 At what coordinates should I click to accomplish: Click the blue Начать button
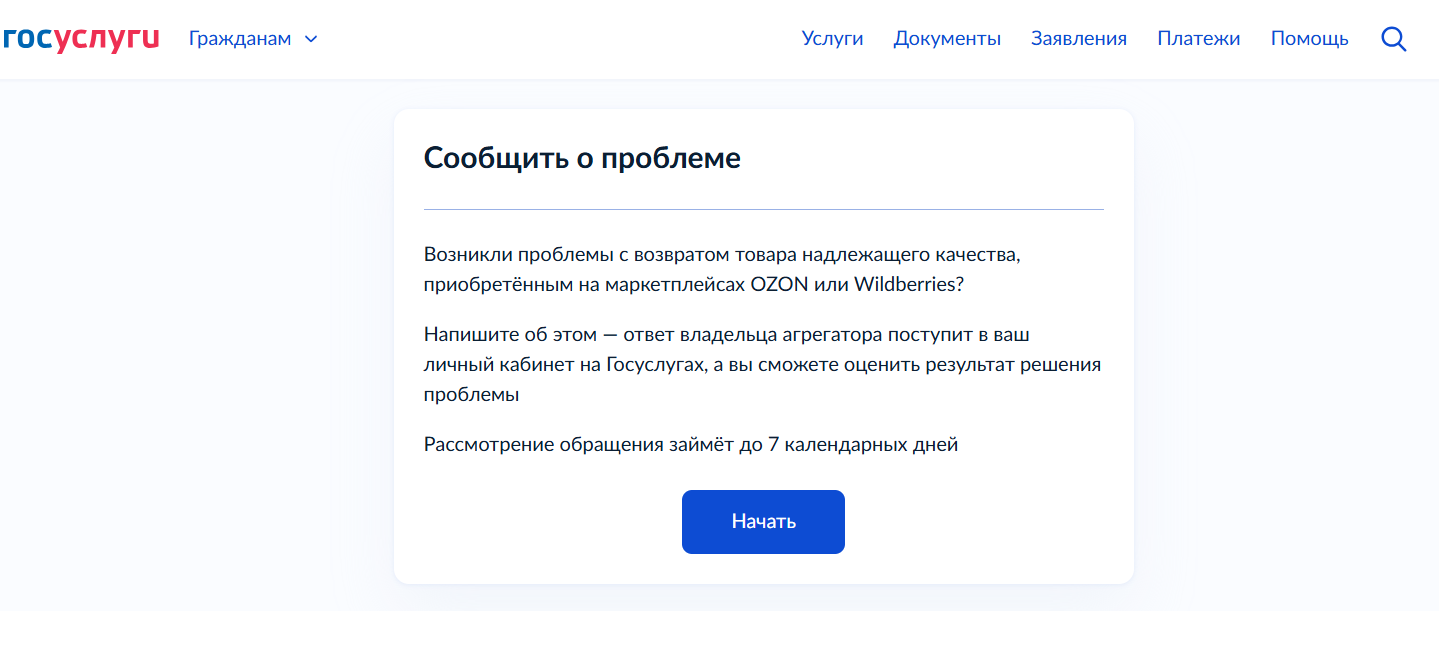tap(763, 522)
